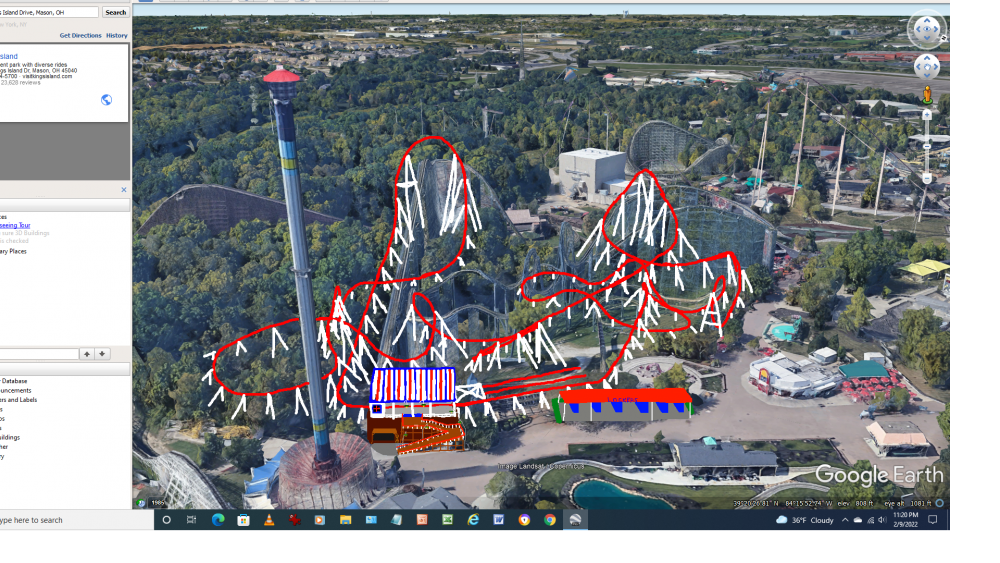Select the 3D Buildings layer row
Viewport: 1000px width, 563px height.
tap(10, 437)
